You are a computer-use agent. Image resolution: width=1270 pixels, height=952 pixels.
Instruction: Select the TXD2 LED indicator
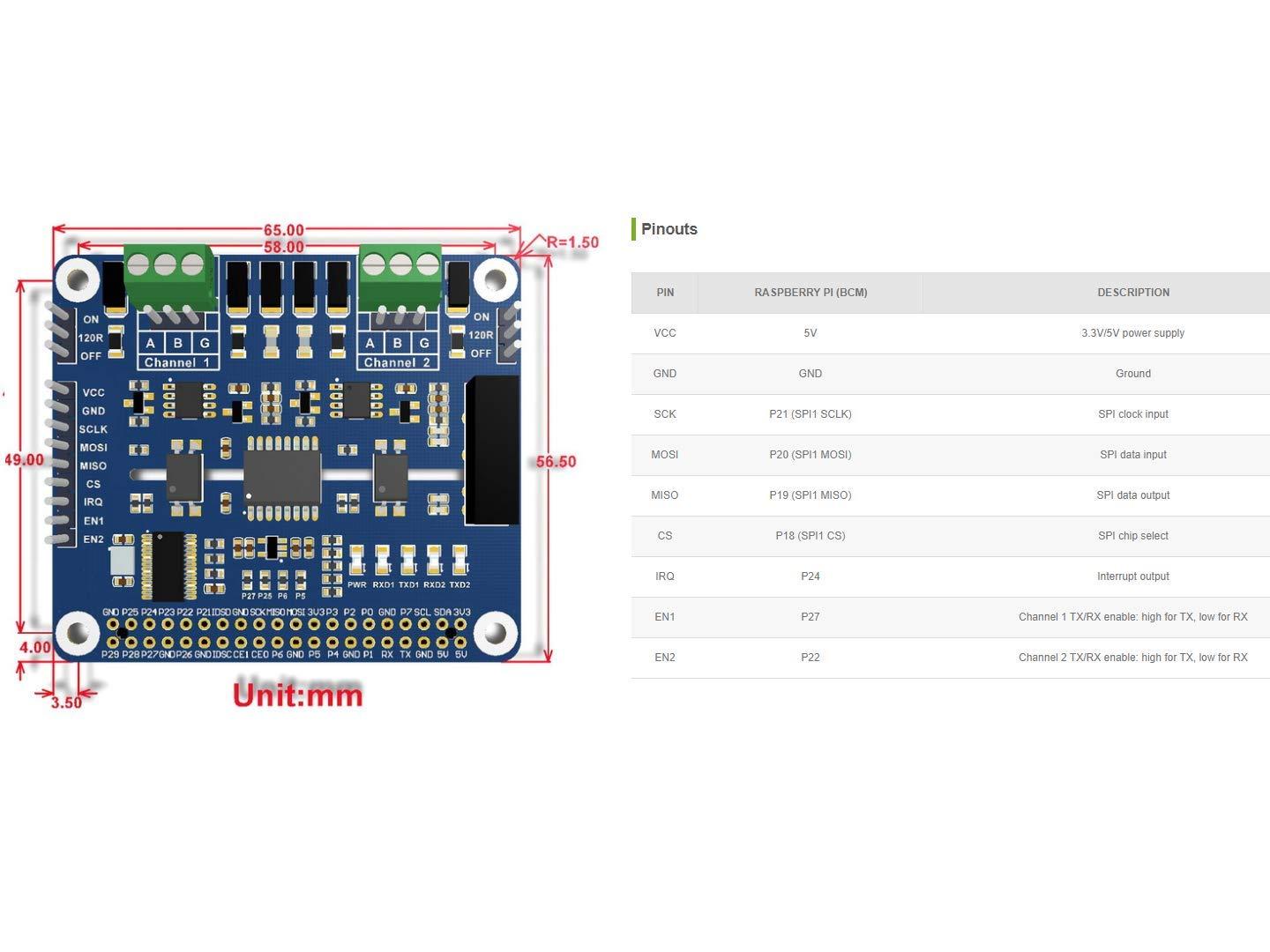pyautogui.click(x=459, y=560)
